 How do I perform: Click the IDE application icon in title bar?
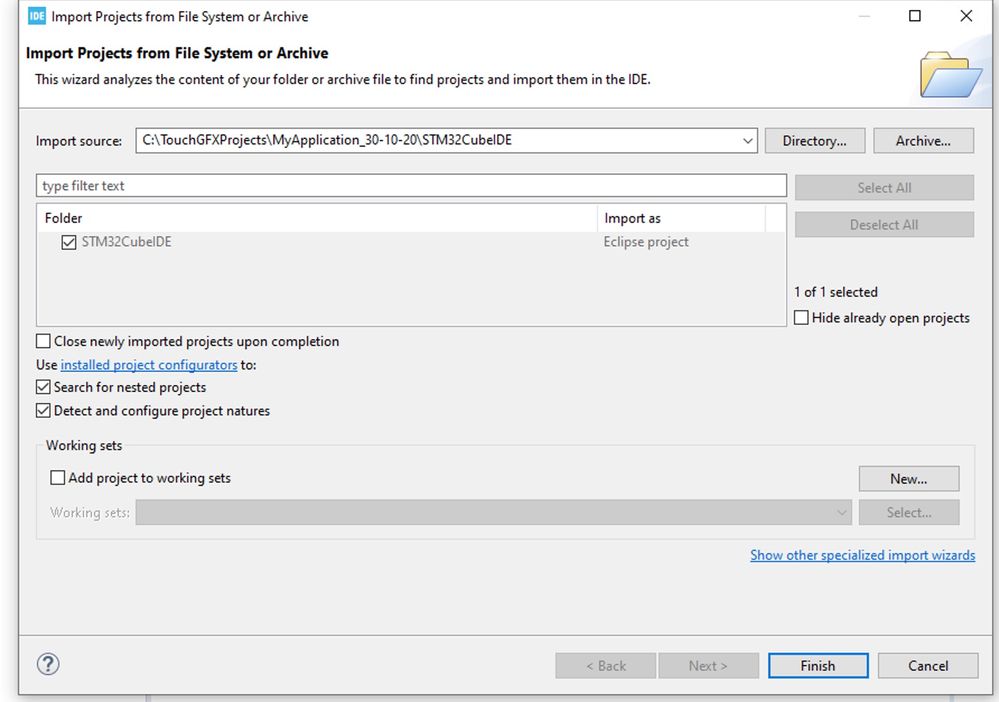pyautogui.click(x=37, y=16)
